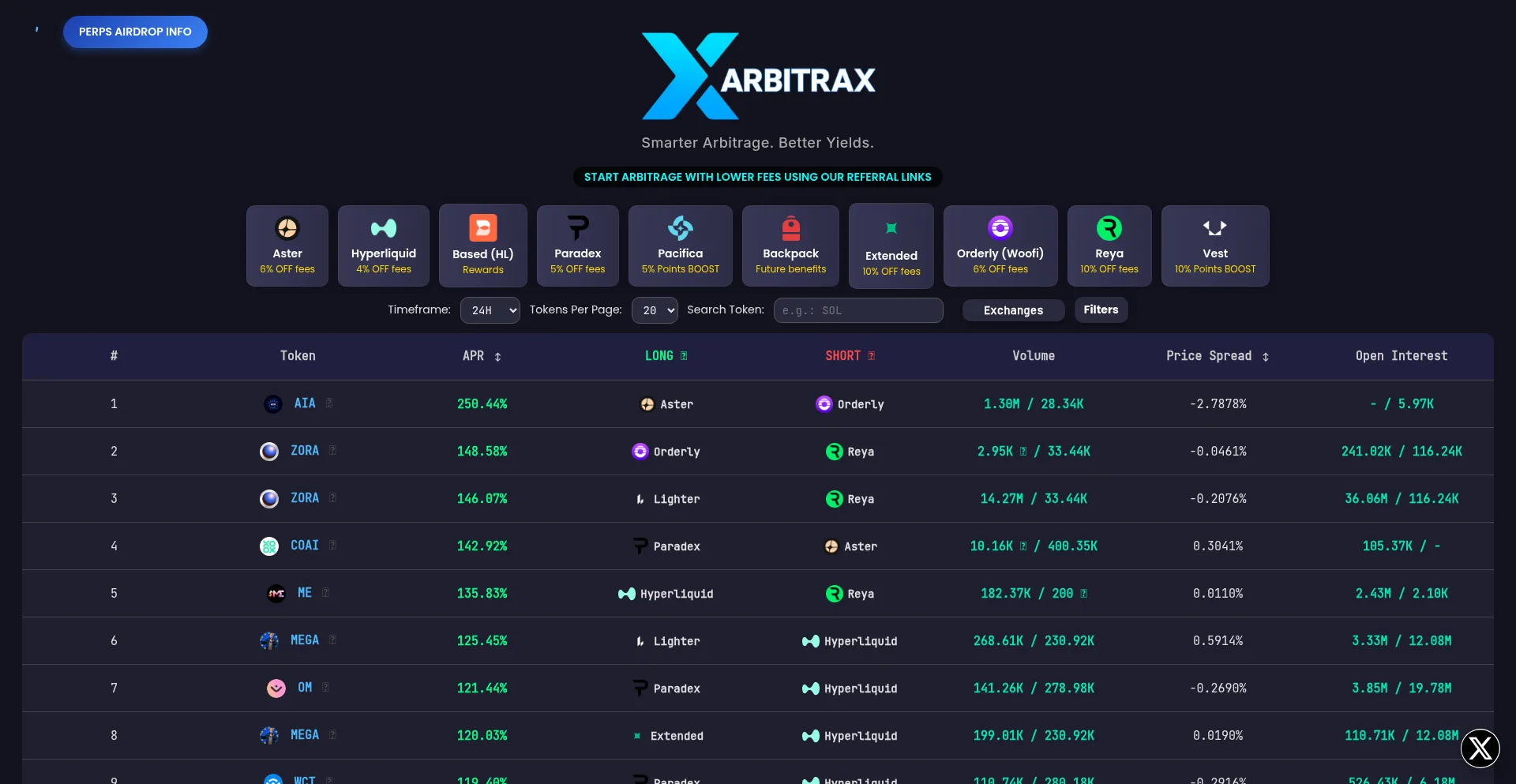
Task: Click the Pacifica points boost card
Action: (680, 246)
